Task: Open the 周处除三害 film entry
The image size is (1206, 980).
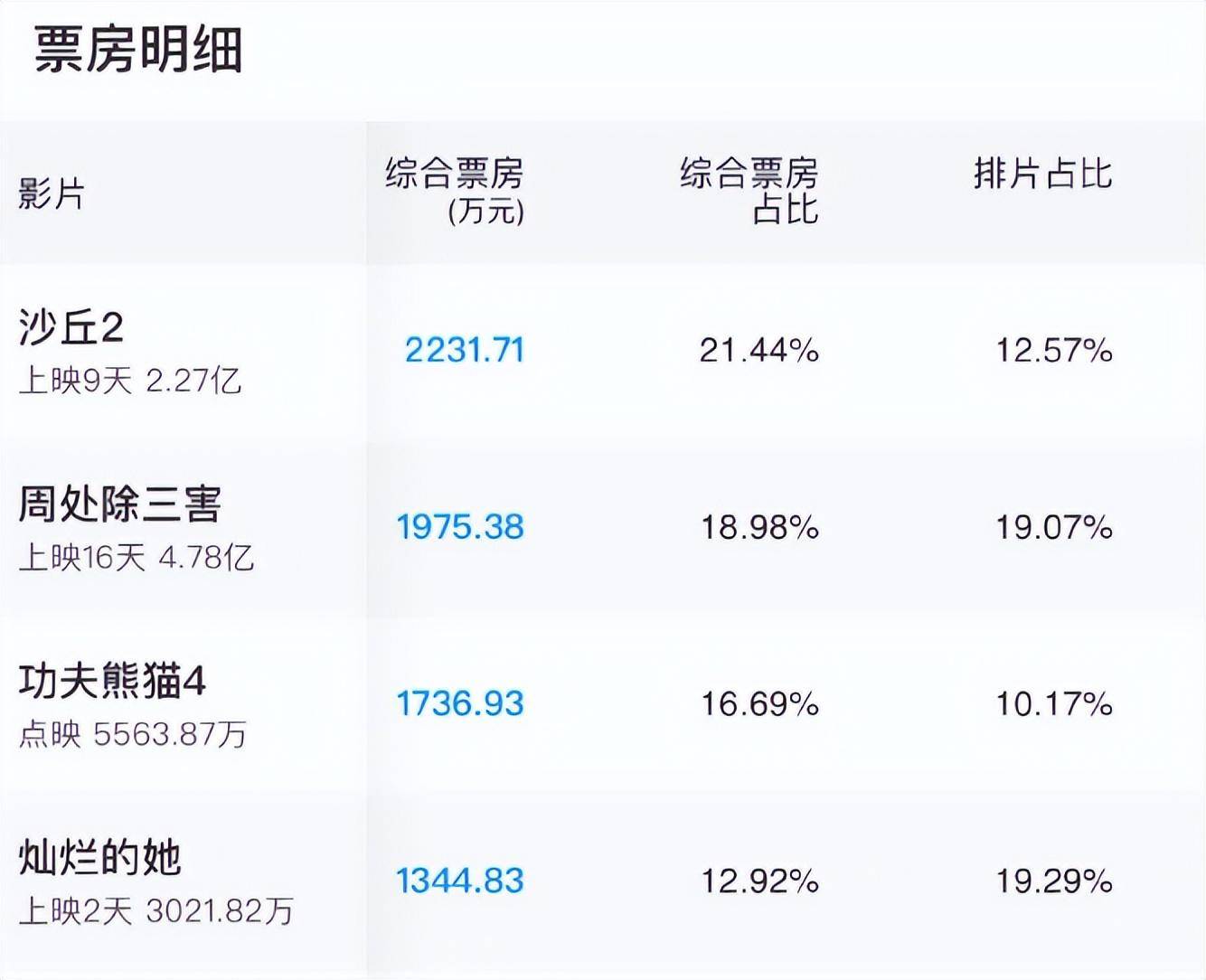Action: point(119,504)
